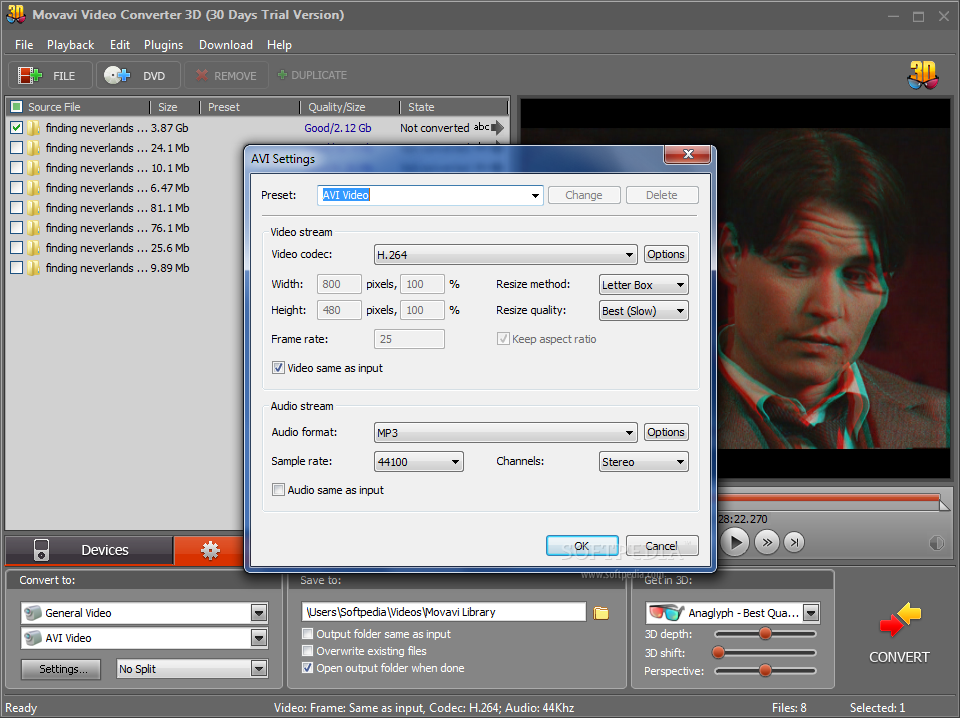Open the Plugins menu

coord(163,45)
